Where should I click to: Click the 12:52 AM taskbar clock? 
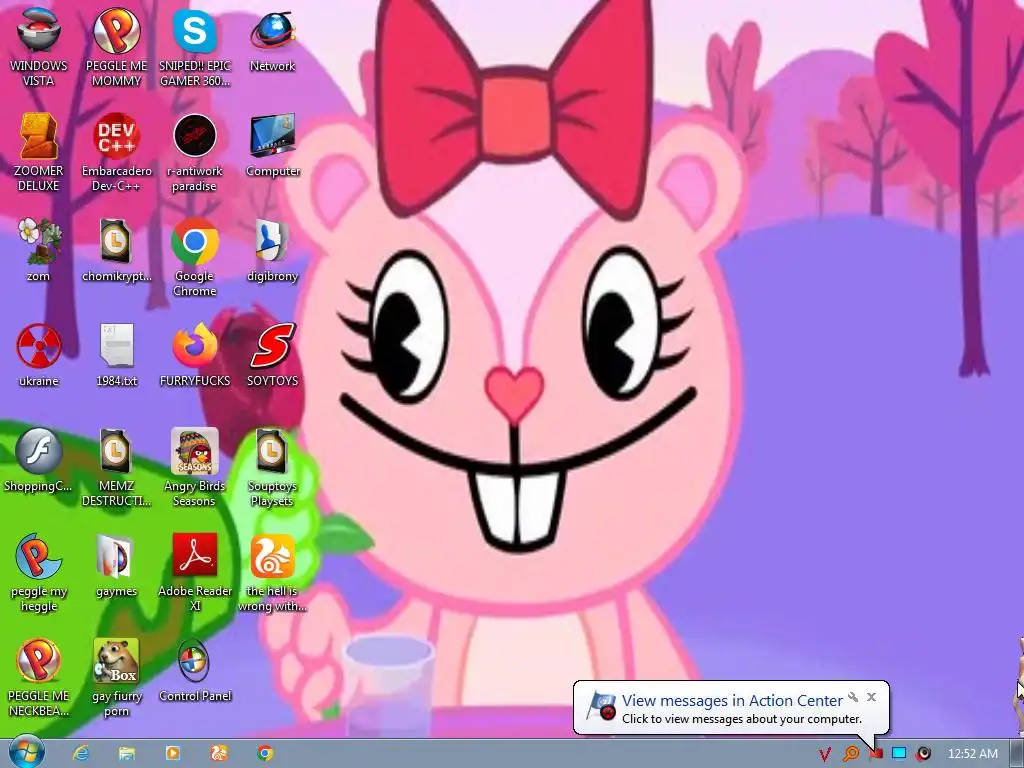[972, 754]
